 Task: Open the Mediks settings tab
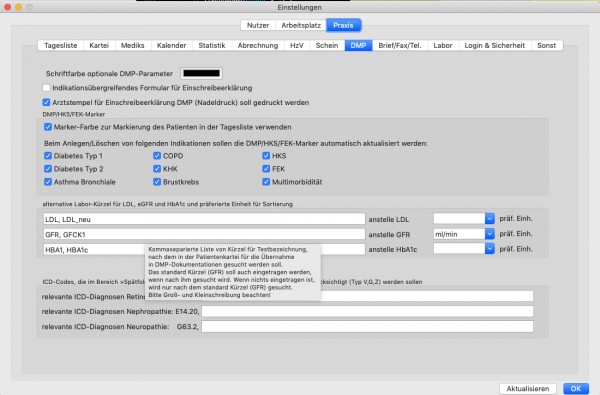pyautogui.click(x=133, y=45)
